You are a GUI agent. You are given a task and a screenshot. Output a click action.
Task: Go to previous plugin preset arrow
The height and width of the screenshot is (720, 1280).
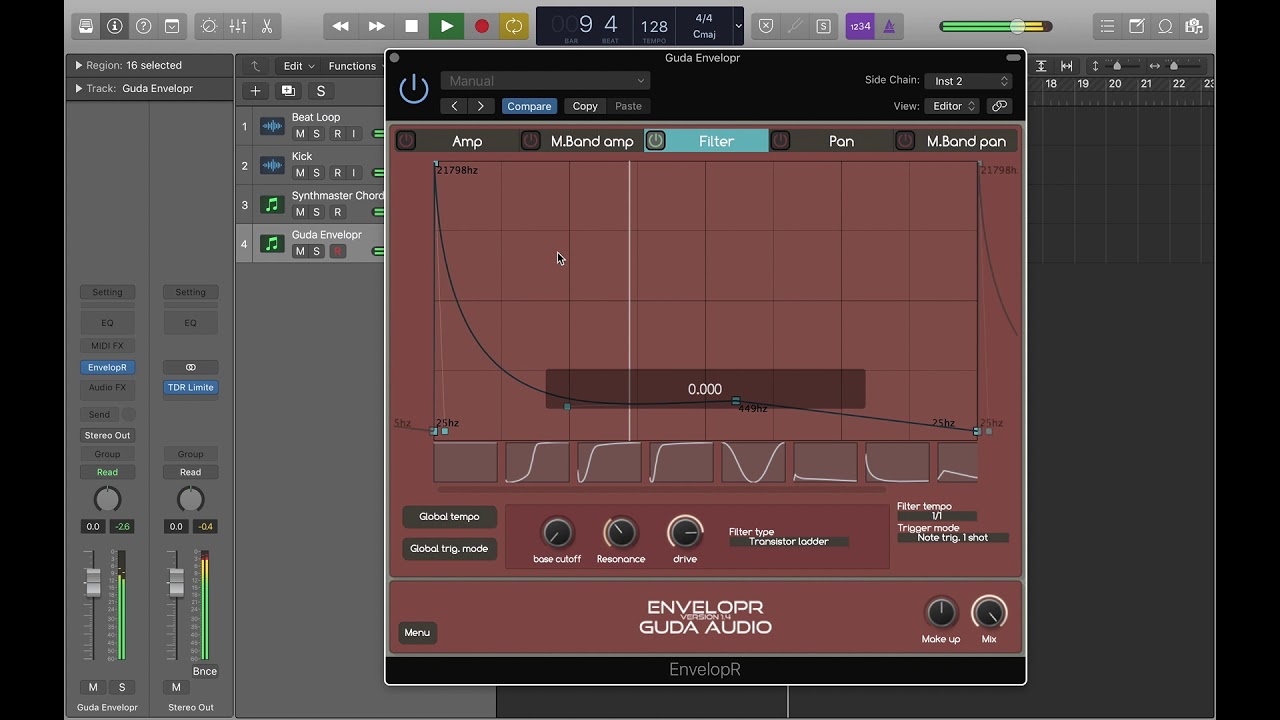(455, 106)
